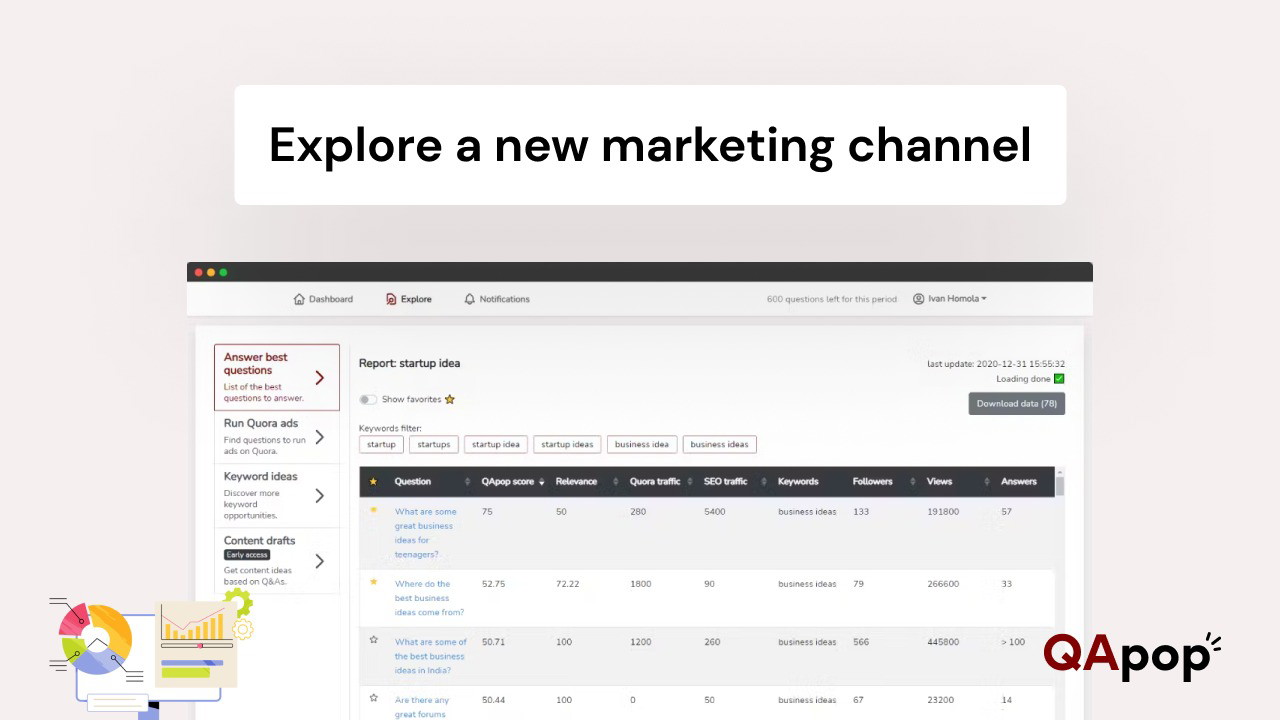
Task: Click the Download data (78) button
Action: point(1016,404)
